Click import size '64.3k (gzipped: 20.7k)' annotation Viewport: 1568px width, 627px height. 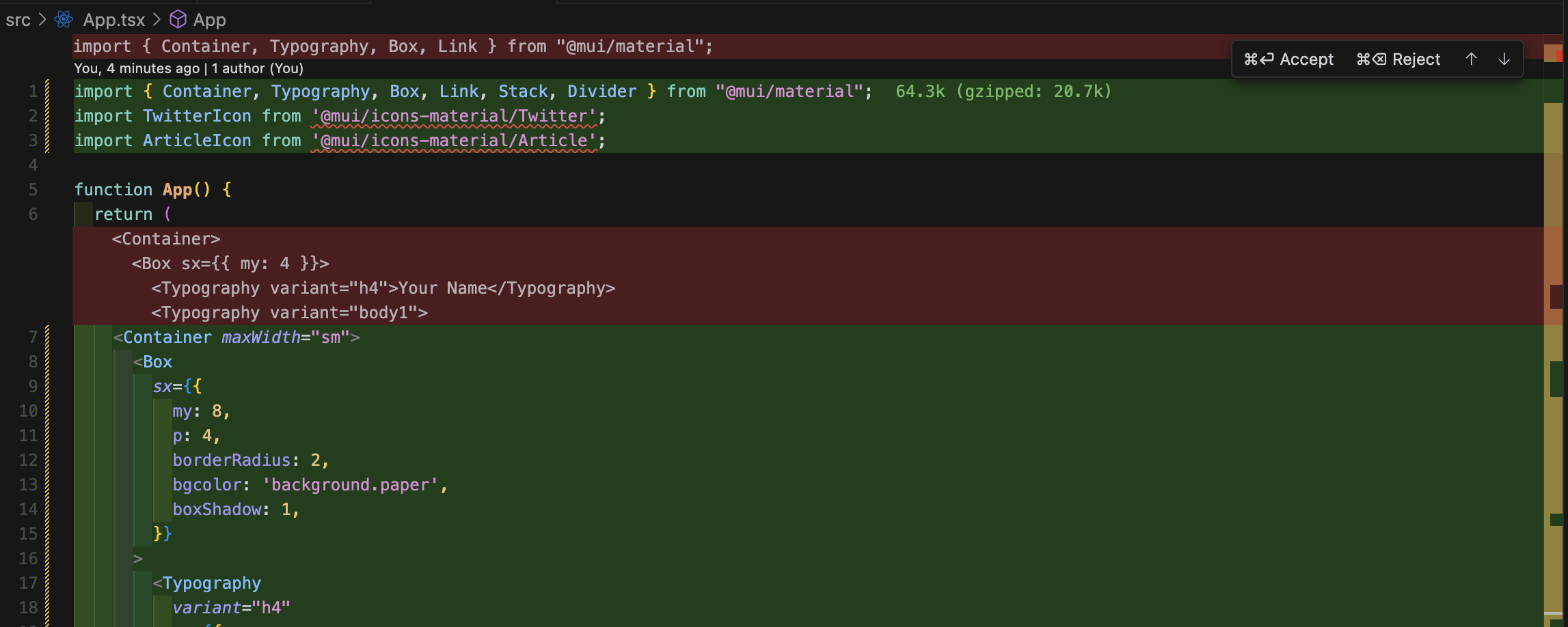pos(1003,91)
